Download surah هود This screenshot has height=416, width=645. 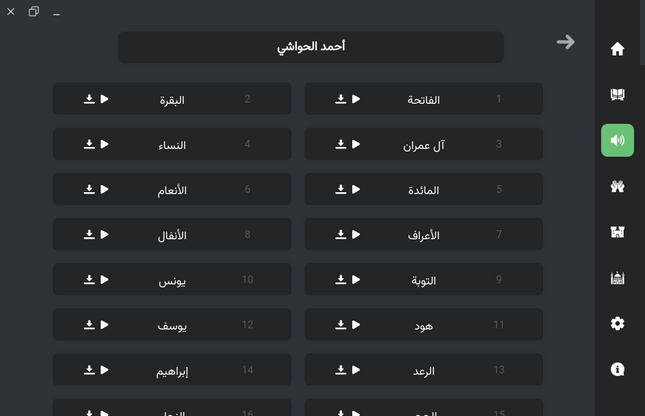[340, 325]
